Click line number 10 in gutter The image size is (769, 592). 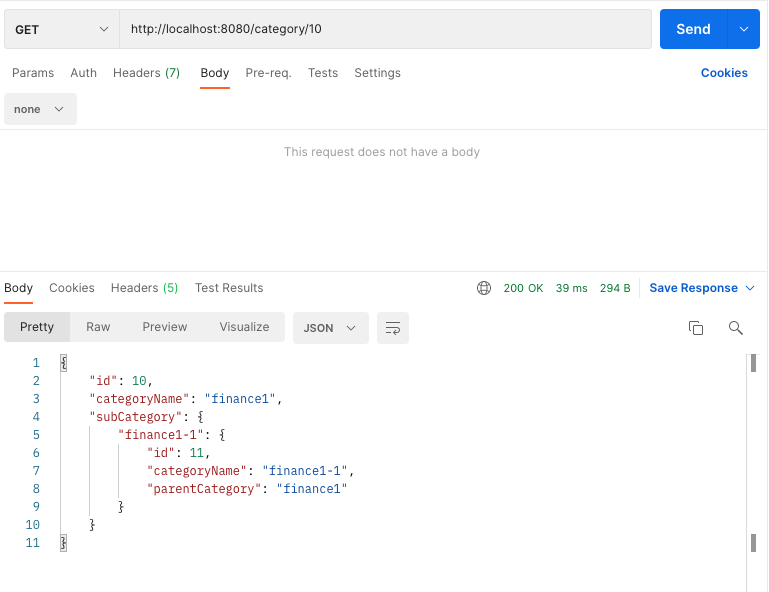point(32,525)
